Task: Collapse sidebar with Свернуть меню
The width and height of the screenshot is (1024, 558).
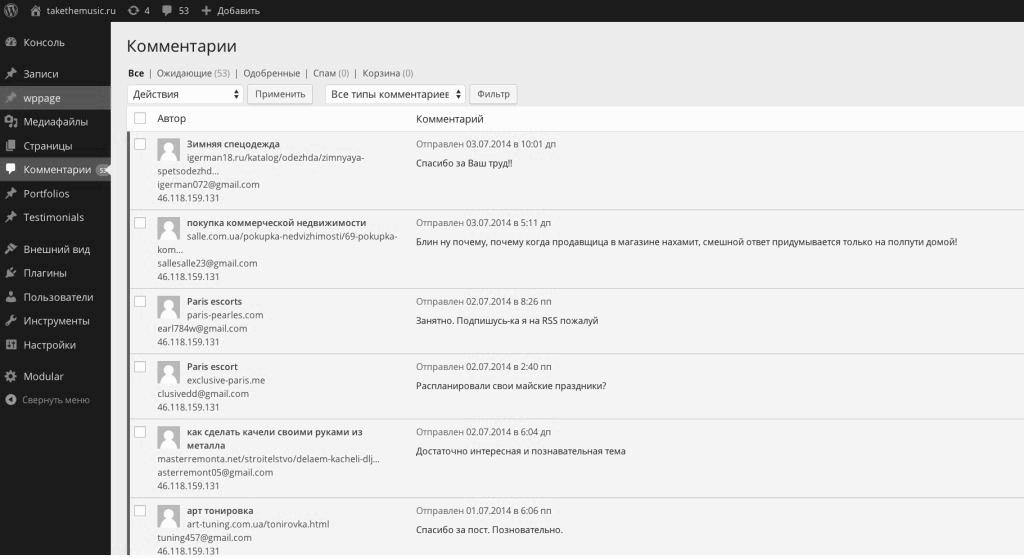Action: [56, 400]
